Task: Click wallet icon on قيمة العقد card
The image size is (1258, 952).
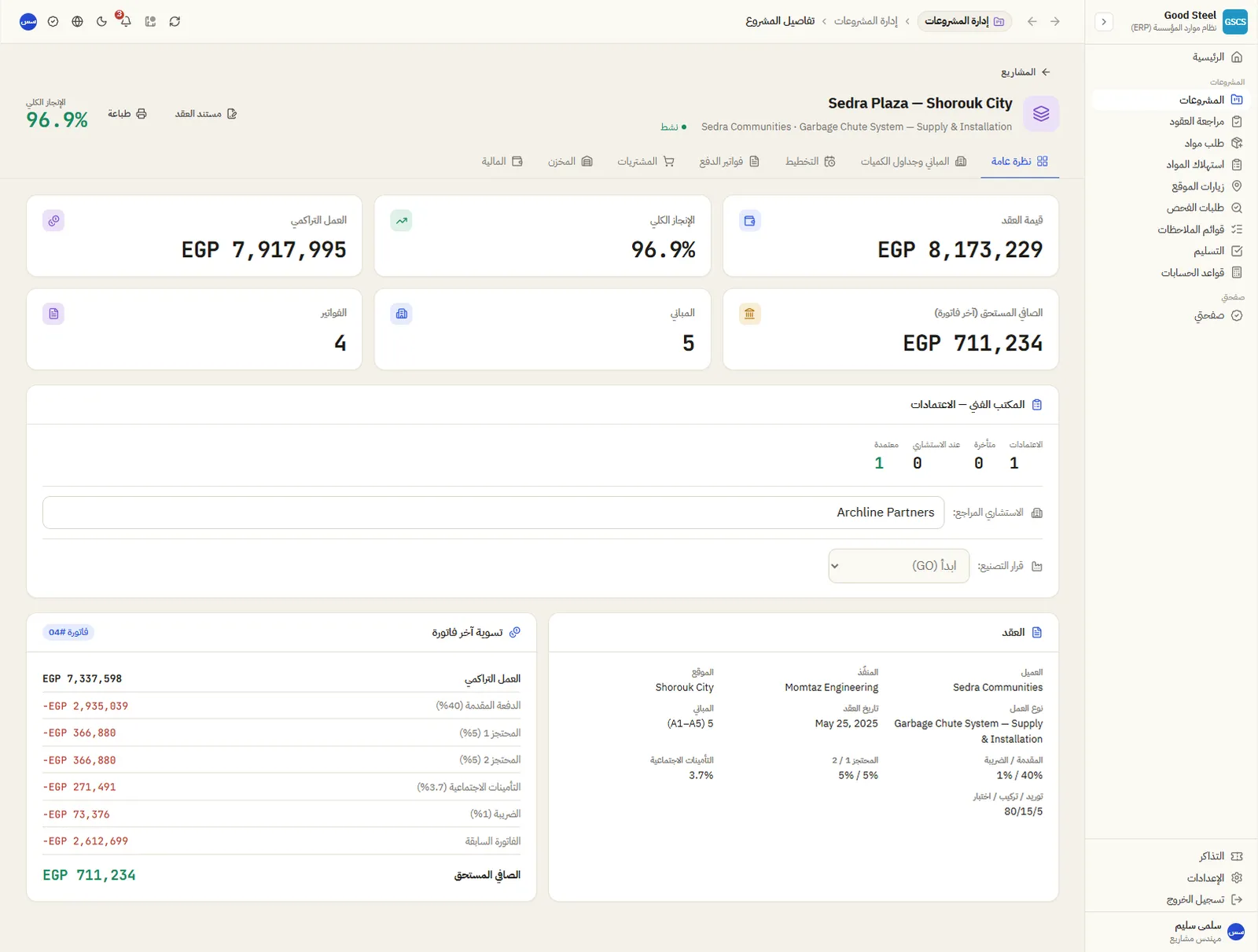Action: click(x=750, y=221)
